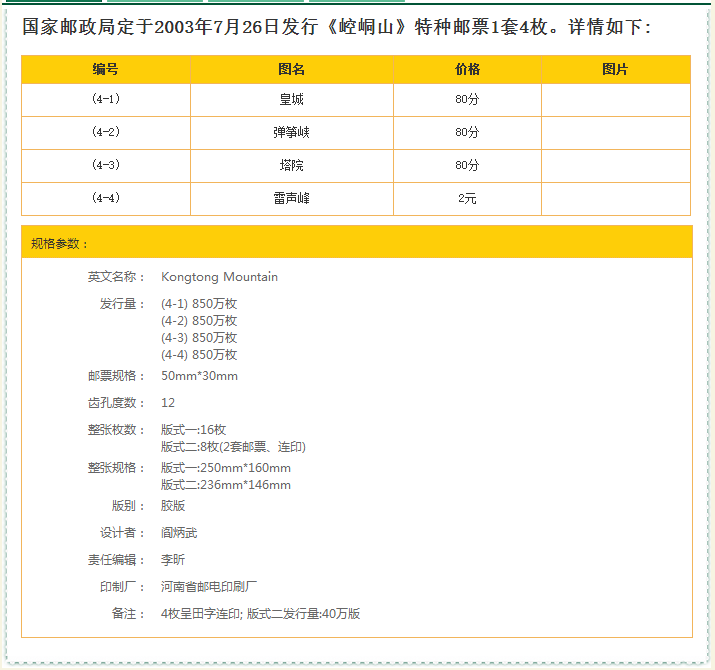The image size is (715, 670).
Task: Click the stamp name 皇城
Action: click(292, 99)
